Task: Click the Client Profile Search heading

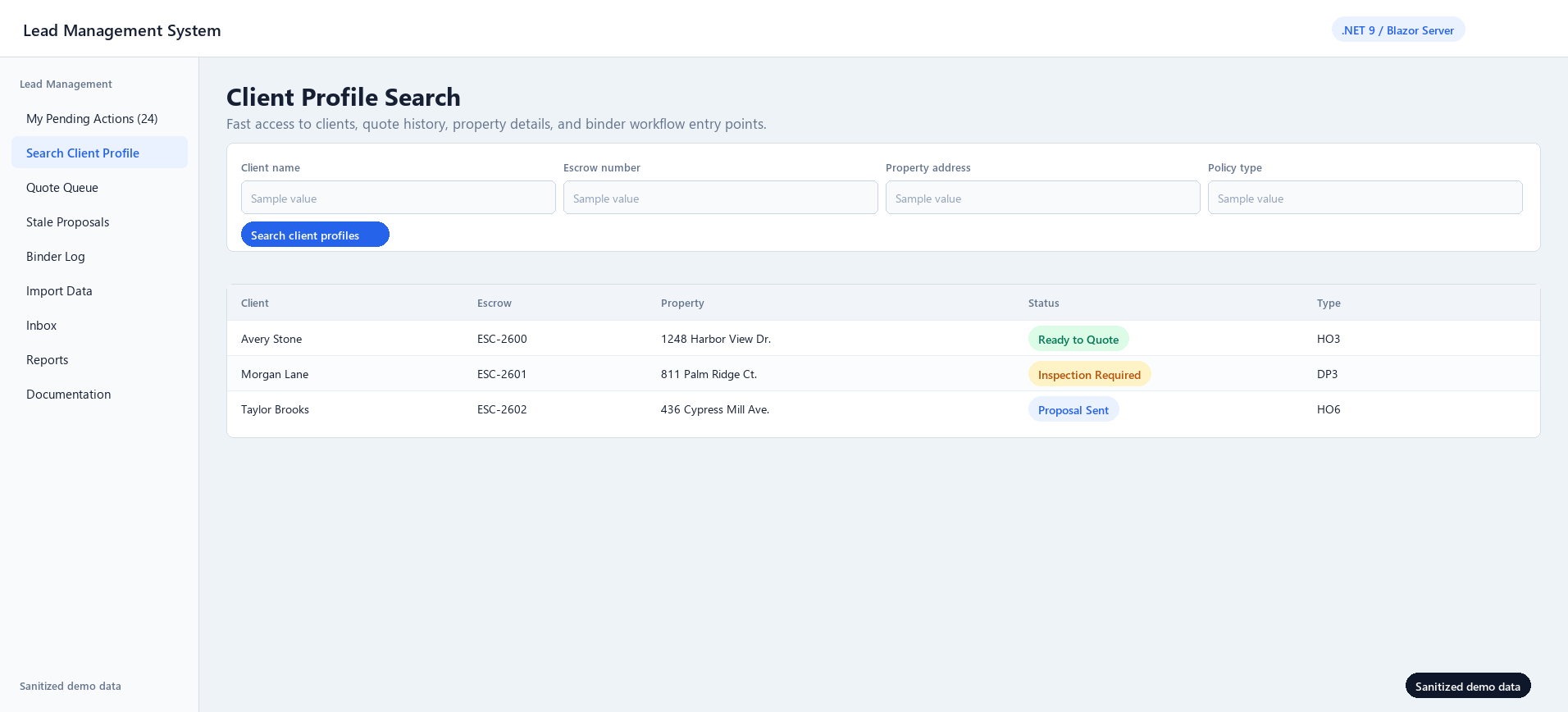Action: 344,97
